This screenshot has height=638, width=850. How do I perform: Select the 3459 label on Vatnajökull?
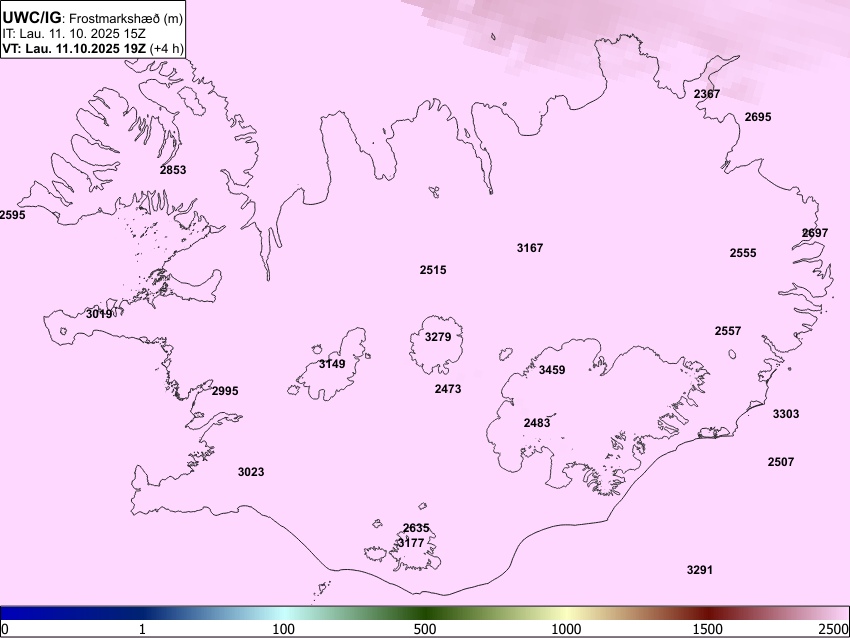point(552,370)
